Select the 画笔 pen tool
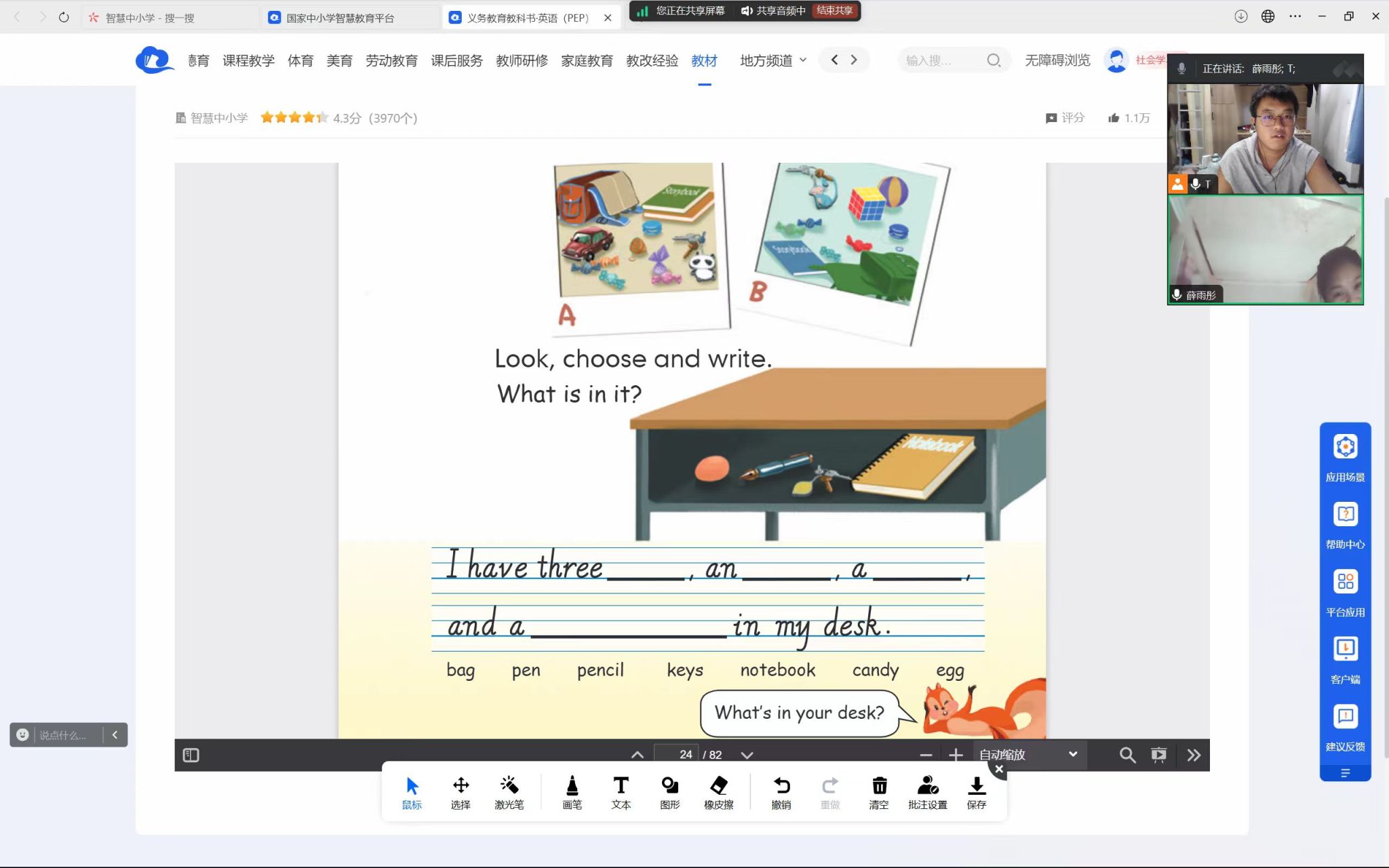1389x868 pixels. [572, 791]
